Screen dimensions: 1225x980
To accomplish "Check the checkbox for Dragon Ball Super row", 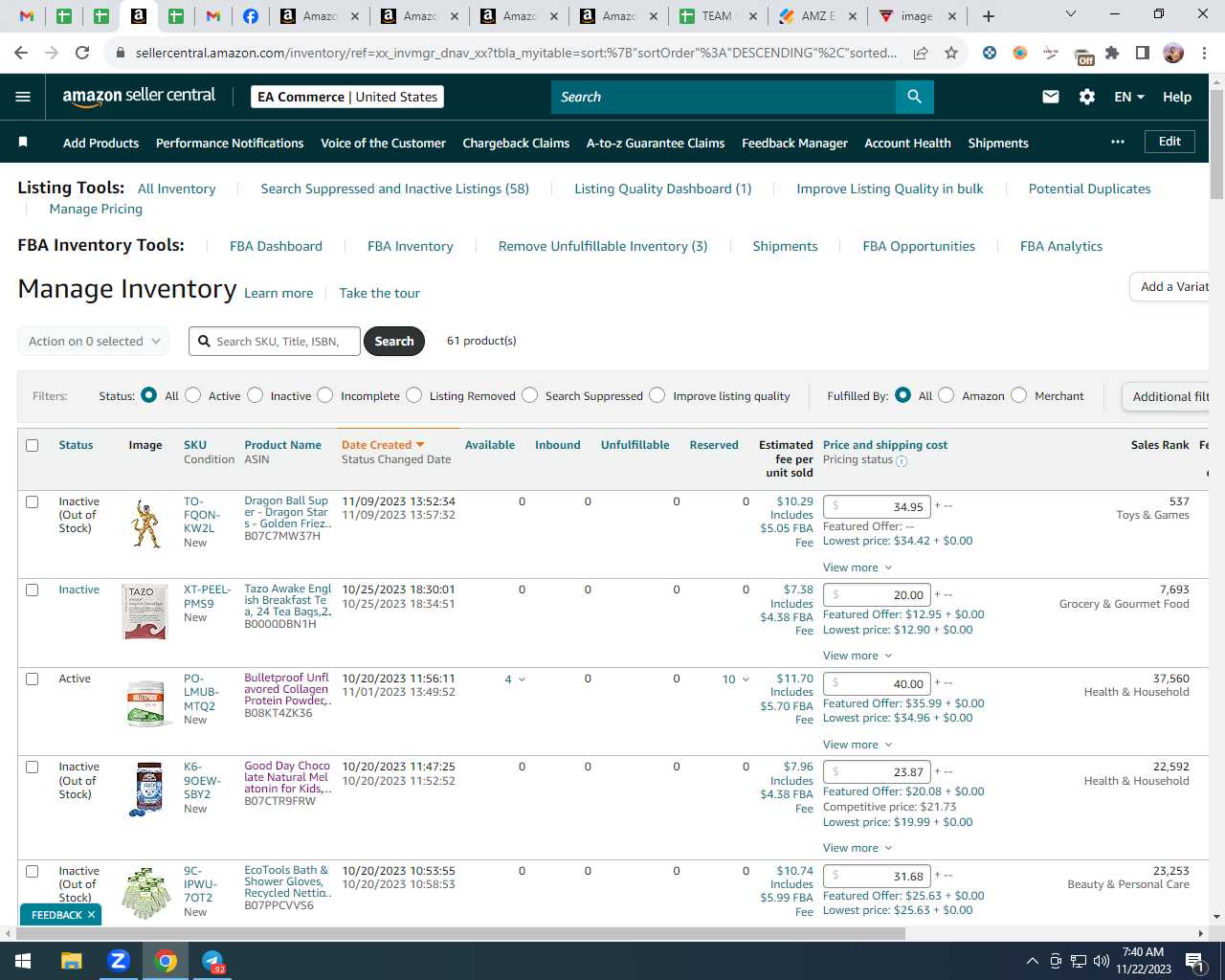I will point(32,501).
